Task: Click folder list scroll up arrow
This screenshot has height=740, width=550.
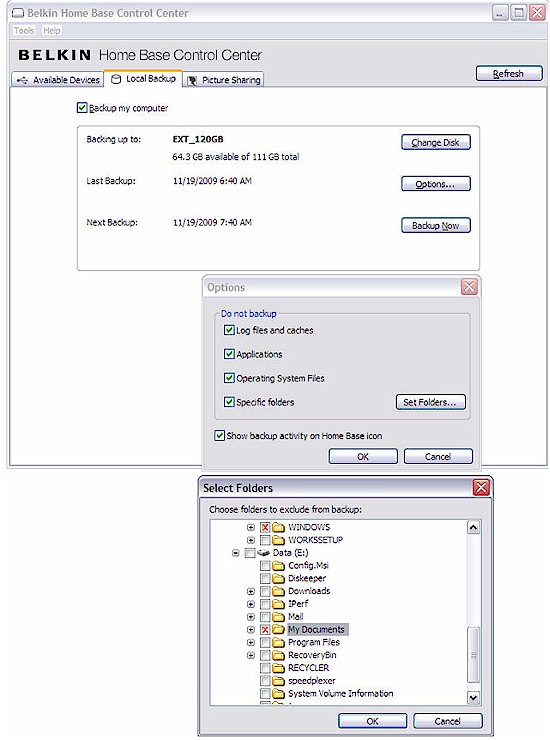Action: click(x=474, y=527)
